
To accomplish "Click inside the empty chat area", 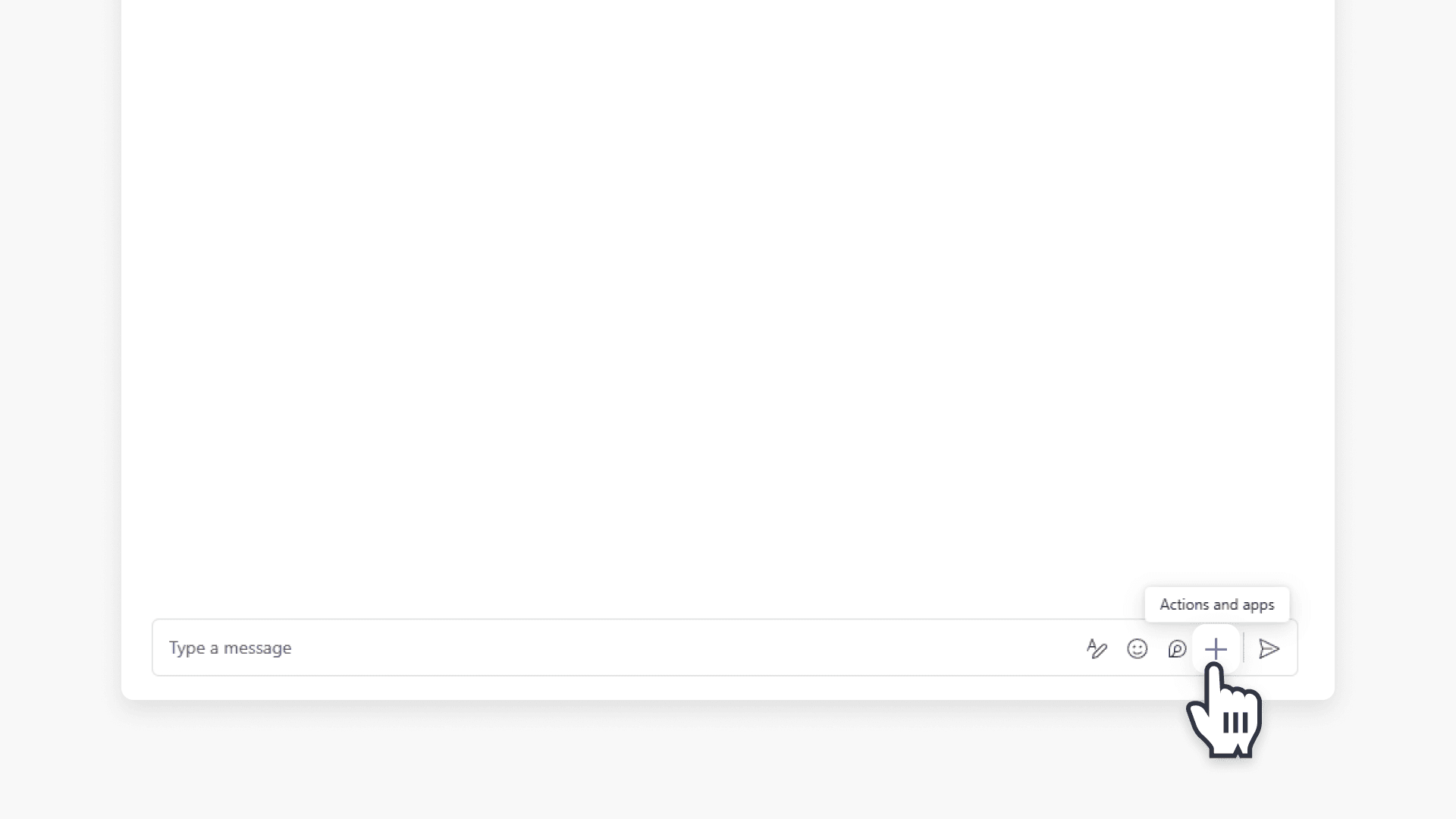I will pyautogui.click(x=728, y=303).
